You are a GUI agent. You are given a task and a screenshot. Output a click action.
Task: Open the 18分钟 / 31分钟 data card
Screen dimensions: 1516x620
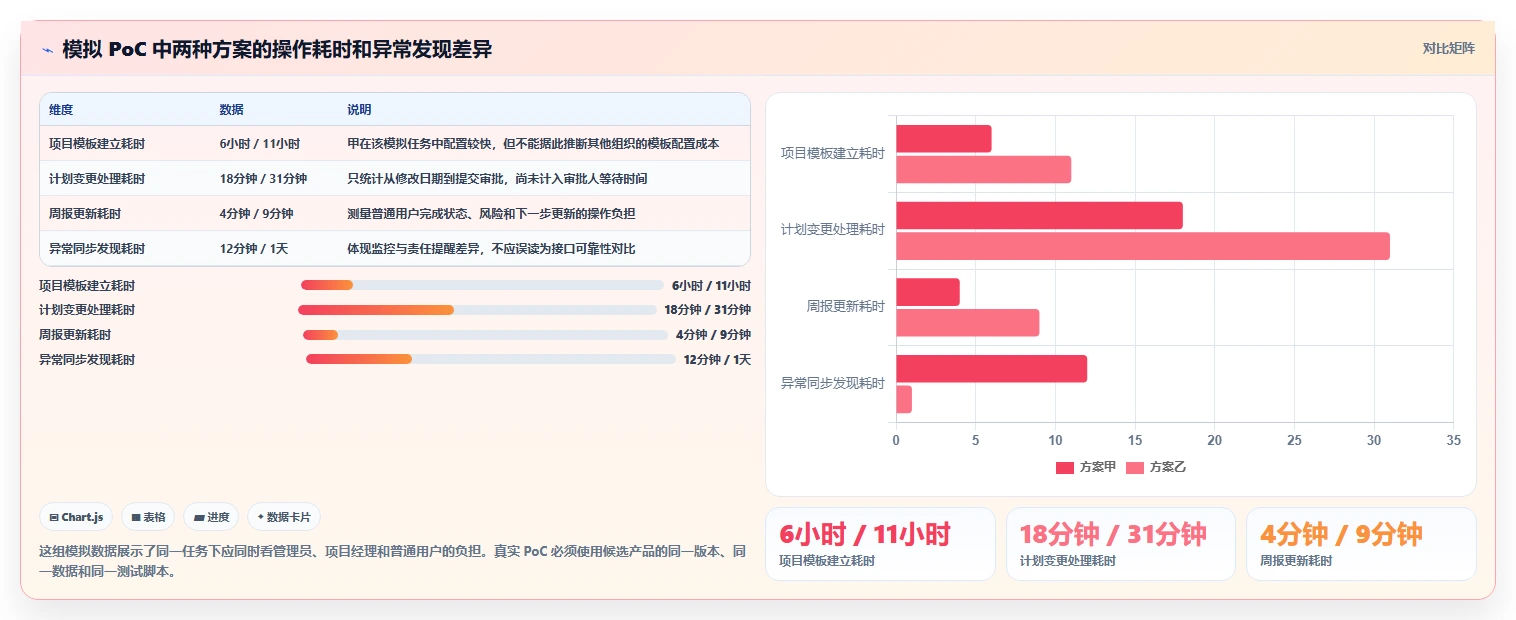click(1120, 544)
